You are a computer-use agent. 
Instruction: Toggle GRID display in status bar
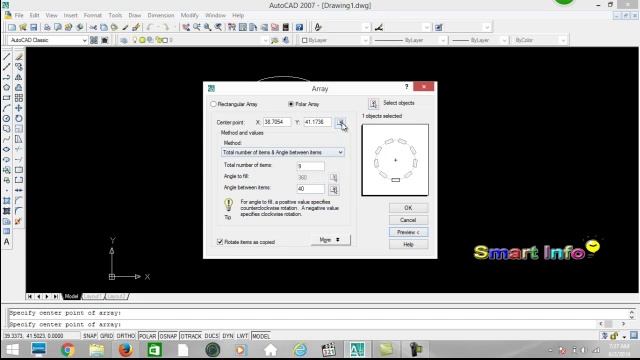click(106, 336)
